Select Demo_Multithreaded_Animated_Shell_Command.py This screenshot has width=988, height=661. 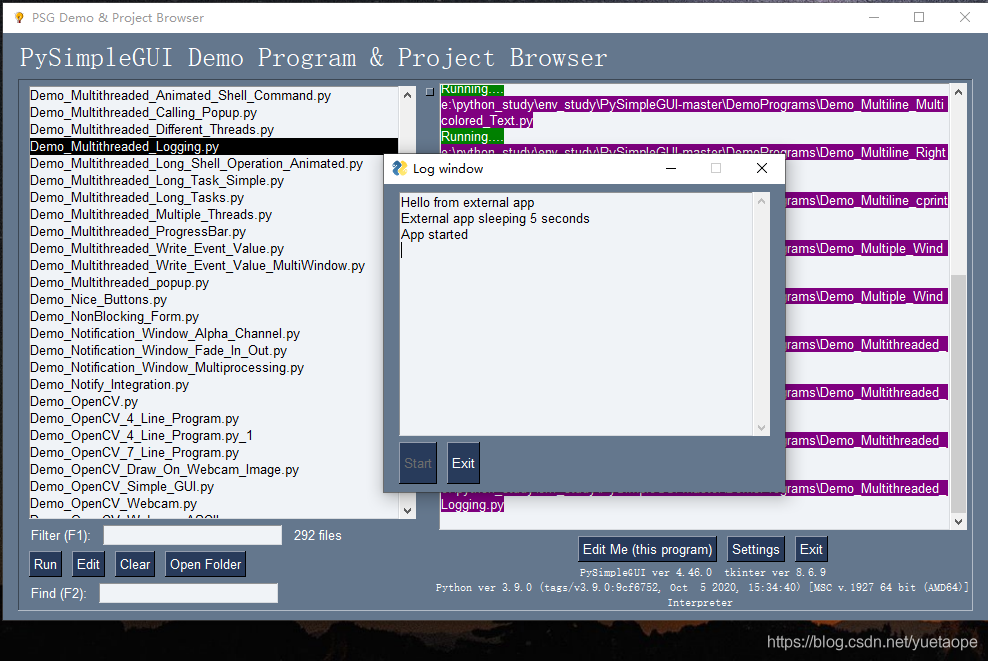point(214,96)
